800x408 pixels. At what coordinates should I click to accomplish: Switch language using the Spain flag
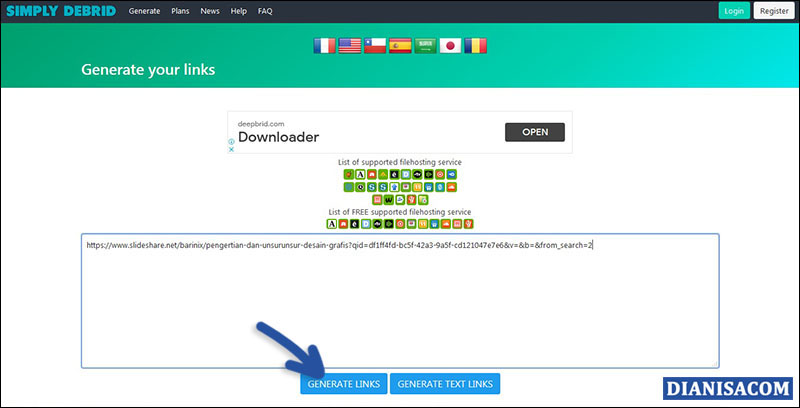(x=400, y=45)
